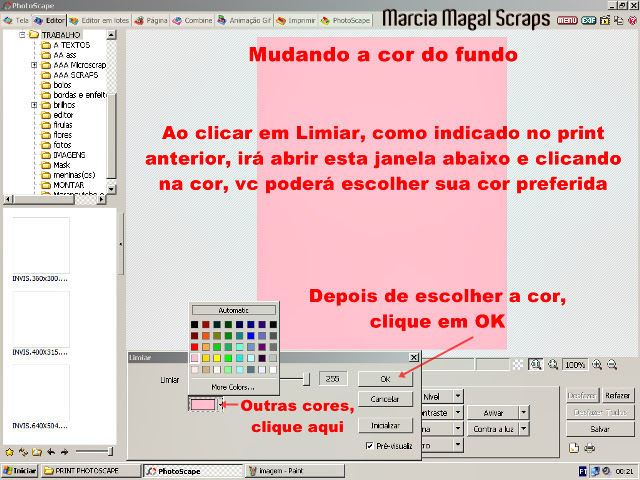Pick the orange color swatch
This screenshot has height=480, width=640.
206,336
